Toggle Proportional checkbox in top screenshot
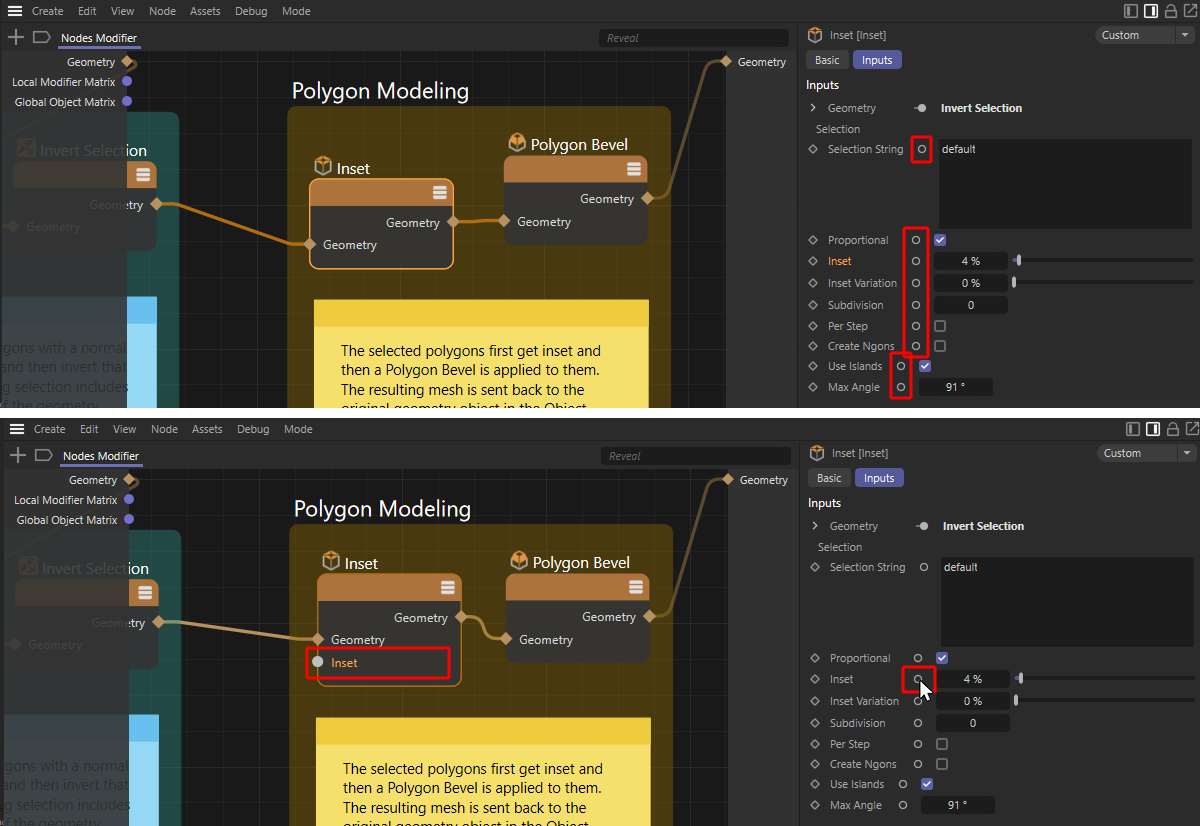The height and width of the screenshot is (826, 1200). pos(940,240)
